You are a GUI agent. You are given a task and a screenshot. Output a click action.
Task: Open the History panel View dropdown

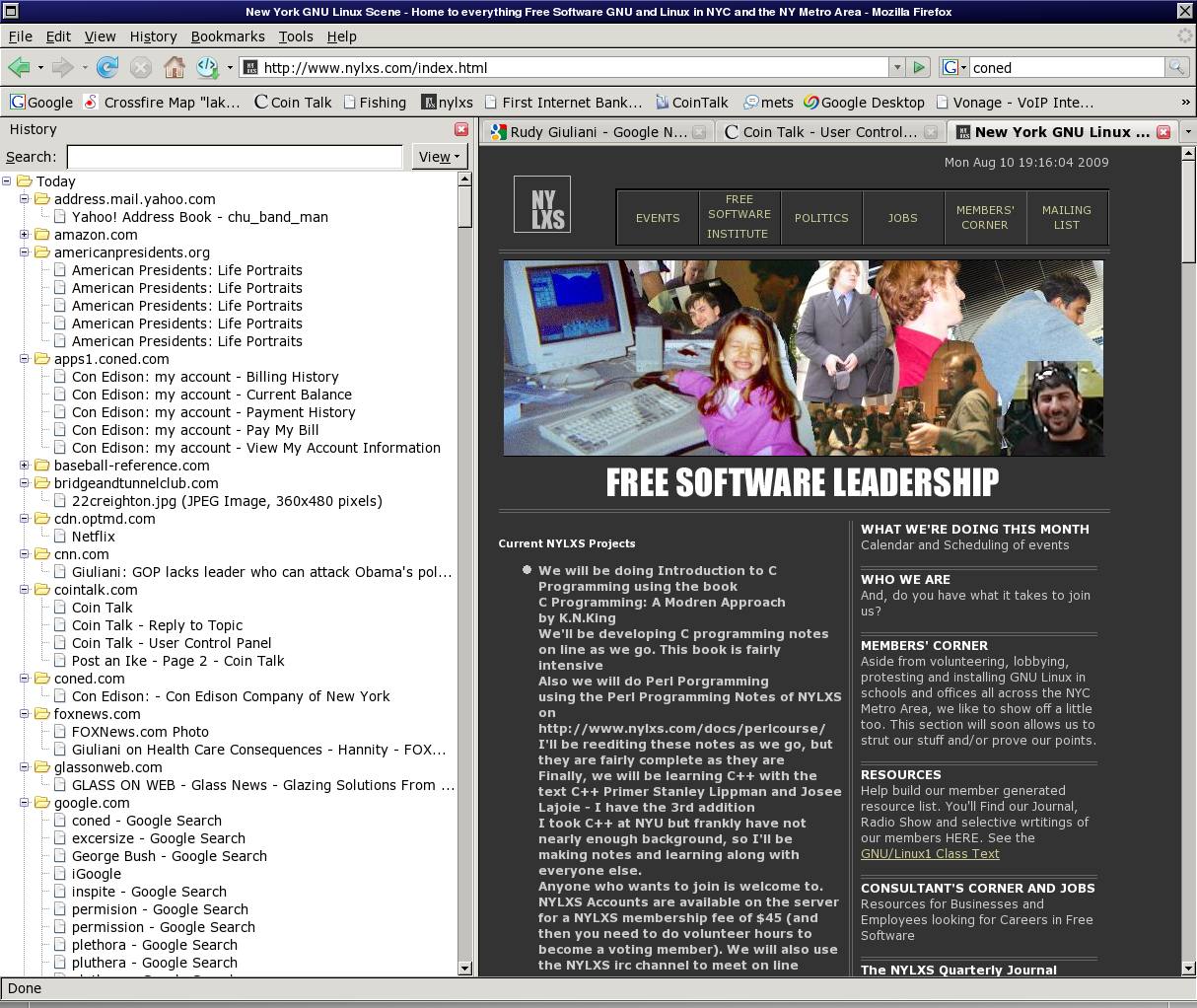439,156
